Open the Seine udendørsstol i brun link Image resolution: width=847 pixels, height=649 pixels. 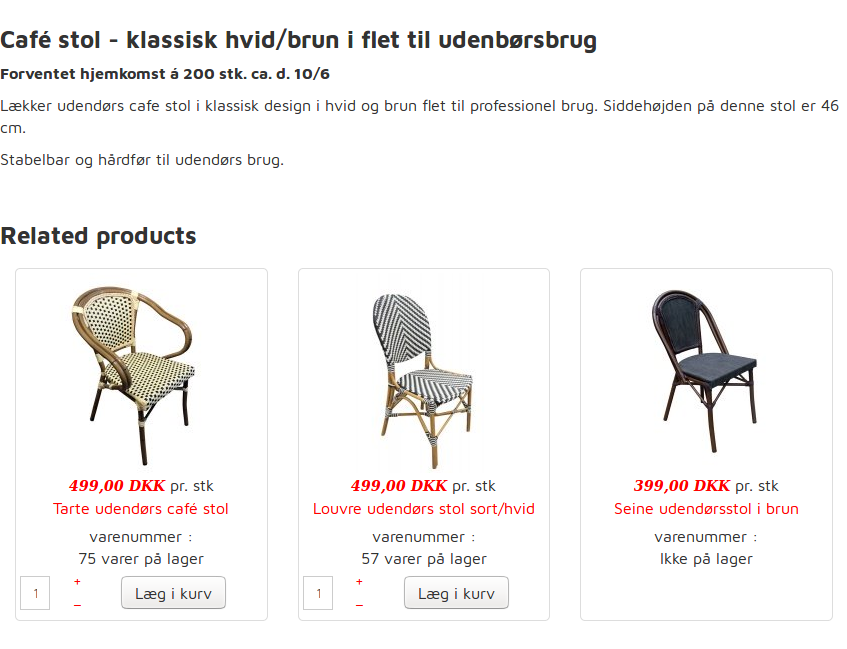(x=706, y=509)
